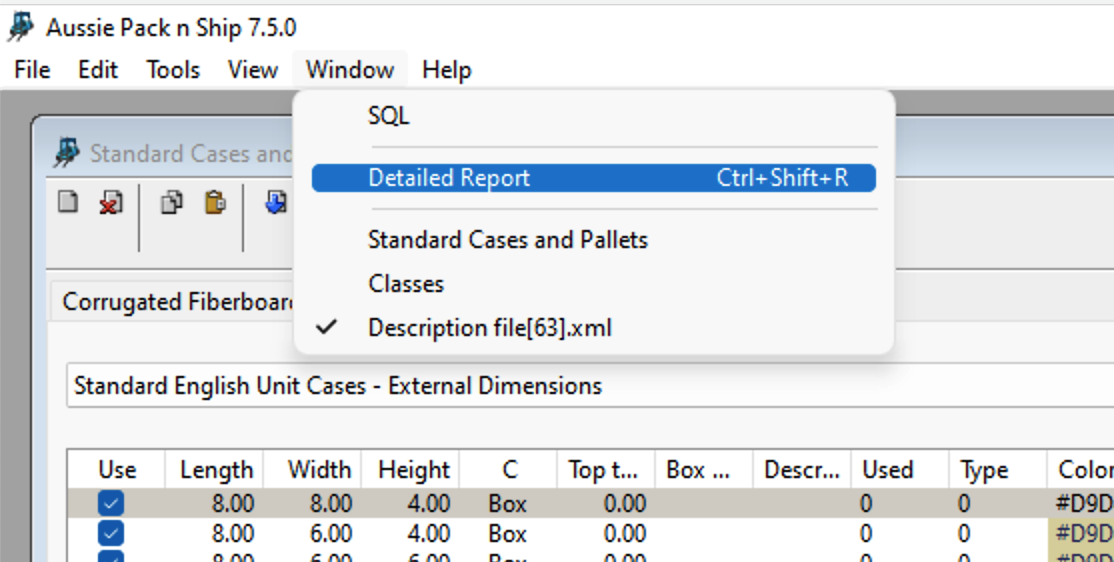Click the New document toolbar icon
This screenshot has width=1114, height=562.
(68, 202)
